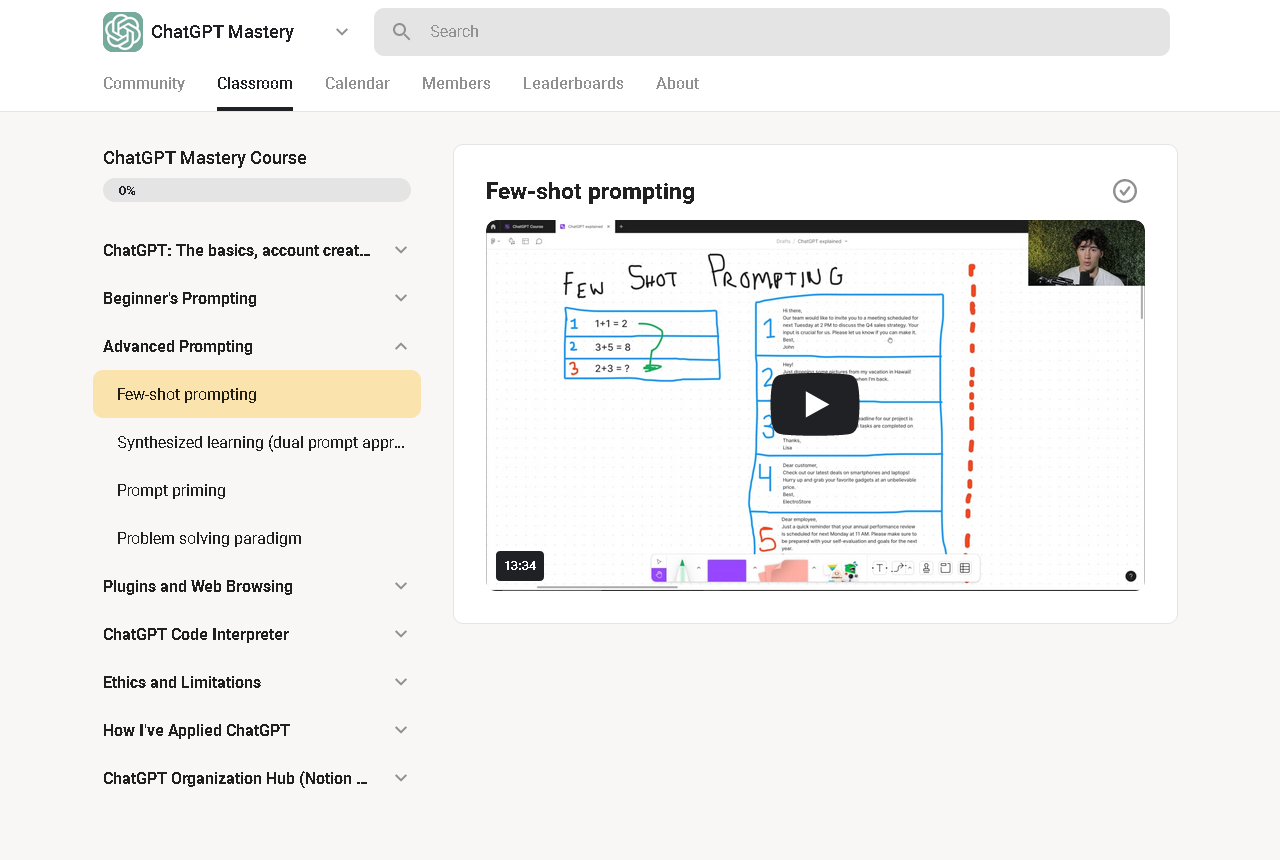Expand Plugins and Web Browsing chevron
Screen dimensions: 1280x860
click(x=401, y=586)
